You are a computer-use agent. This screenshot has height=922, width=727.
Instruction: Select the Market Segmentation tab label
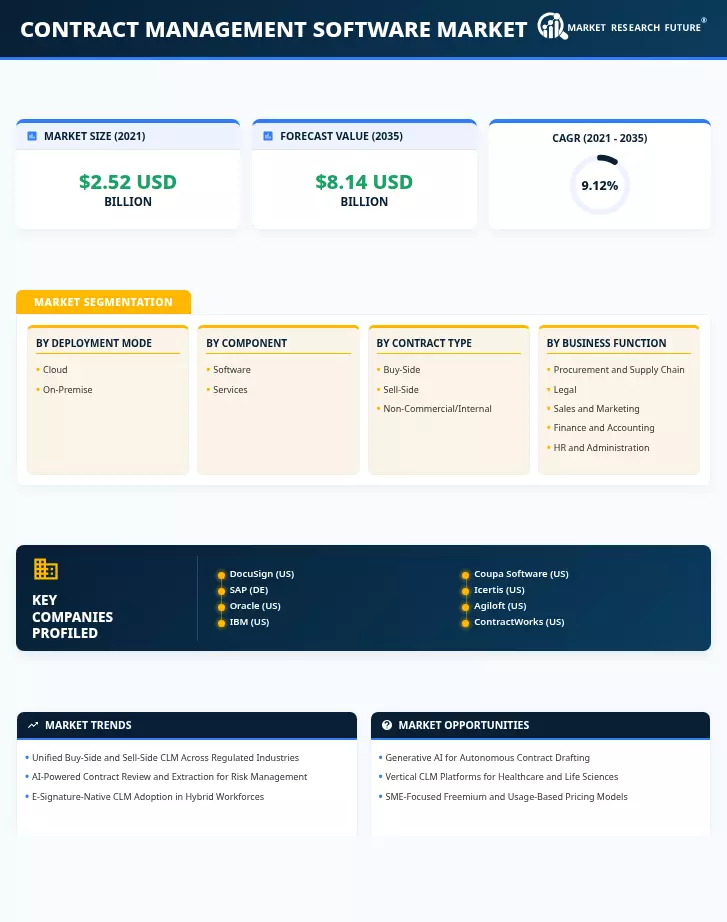click(x=104, y=302)
